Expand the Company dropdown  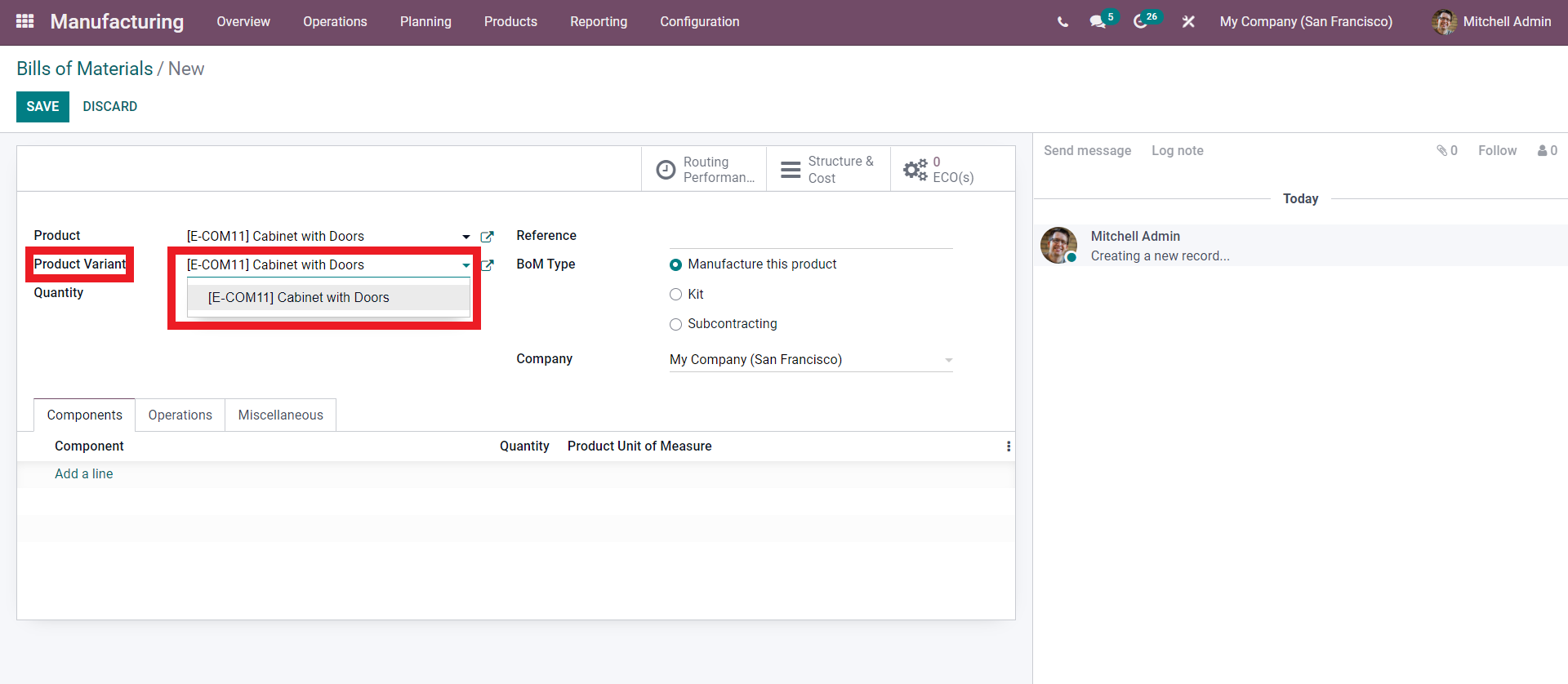point(948,360)
